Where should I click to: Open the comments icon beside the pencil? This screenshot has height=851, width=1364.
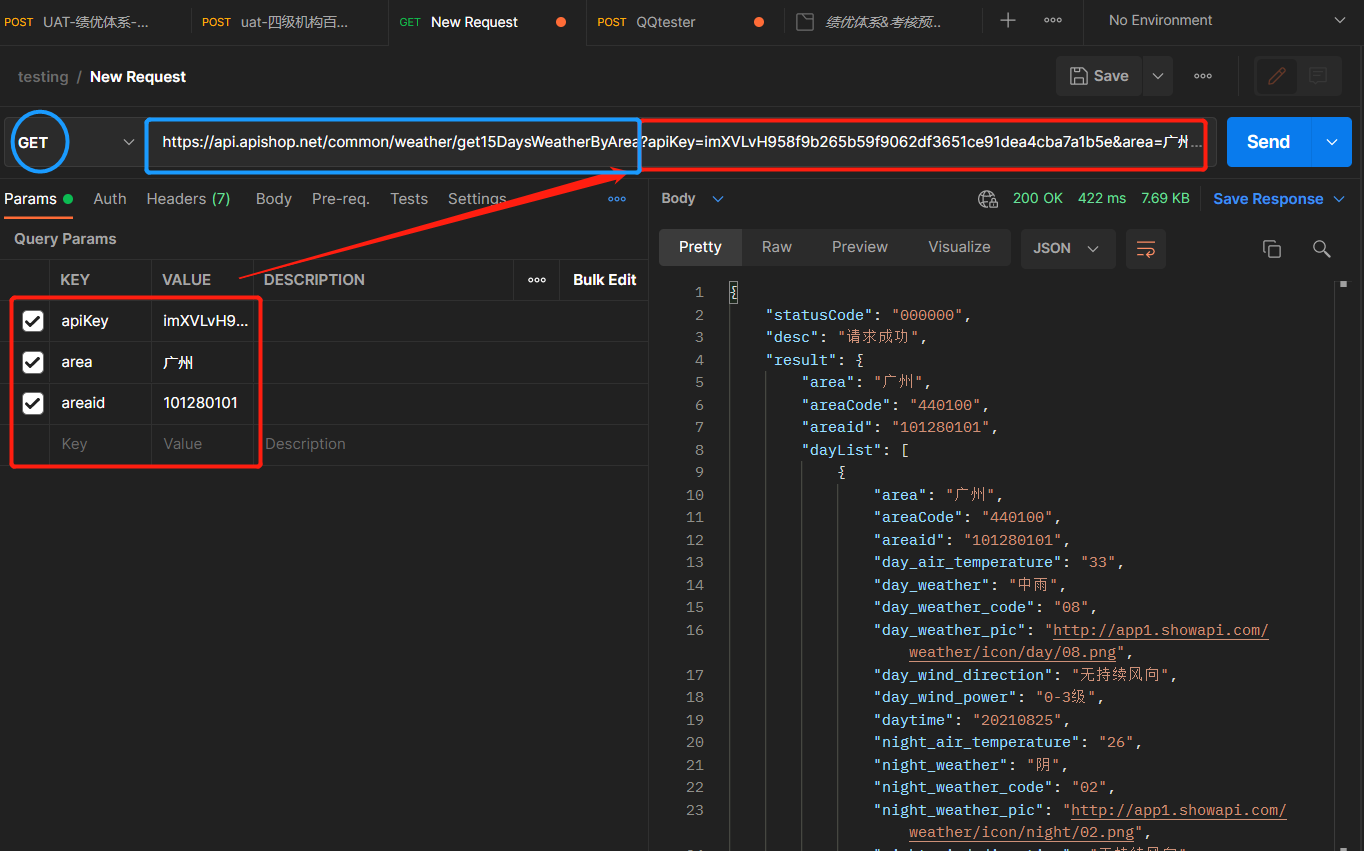pyautogui.click(x=1318, y=76)
